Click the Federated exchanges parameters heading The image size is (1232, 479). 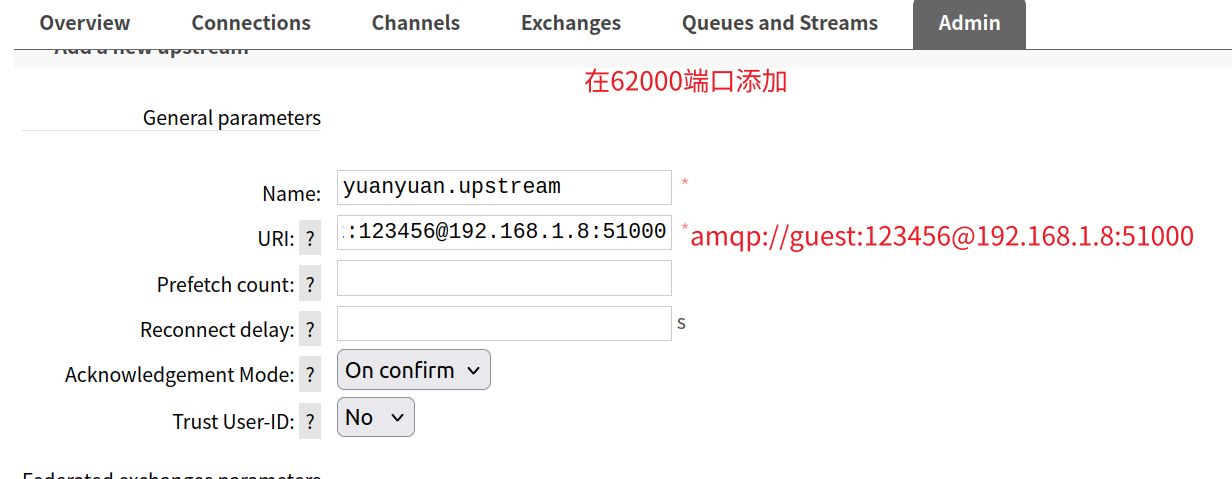[x=171, y=475]
